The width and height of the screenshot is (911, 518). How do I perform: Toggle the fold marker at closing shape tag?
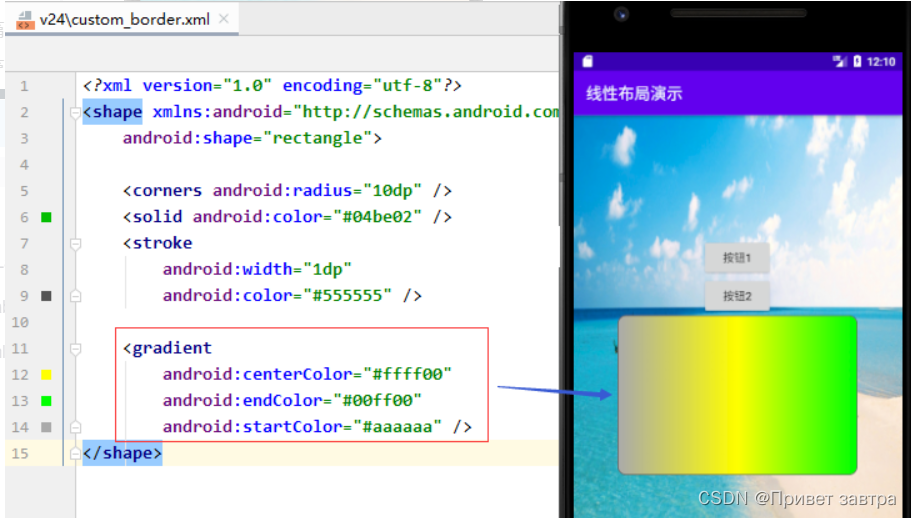click(75, 454)
